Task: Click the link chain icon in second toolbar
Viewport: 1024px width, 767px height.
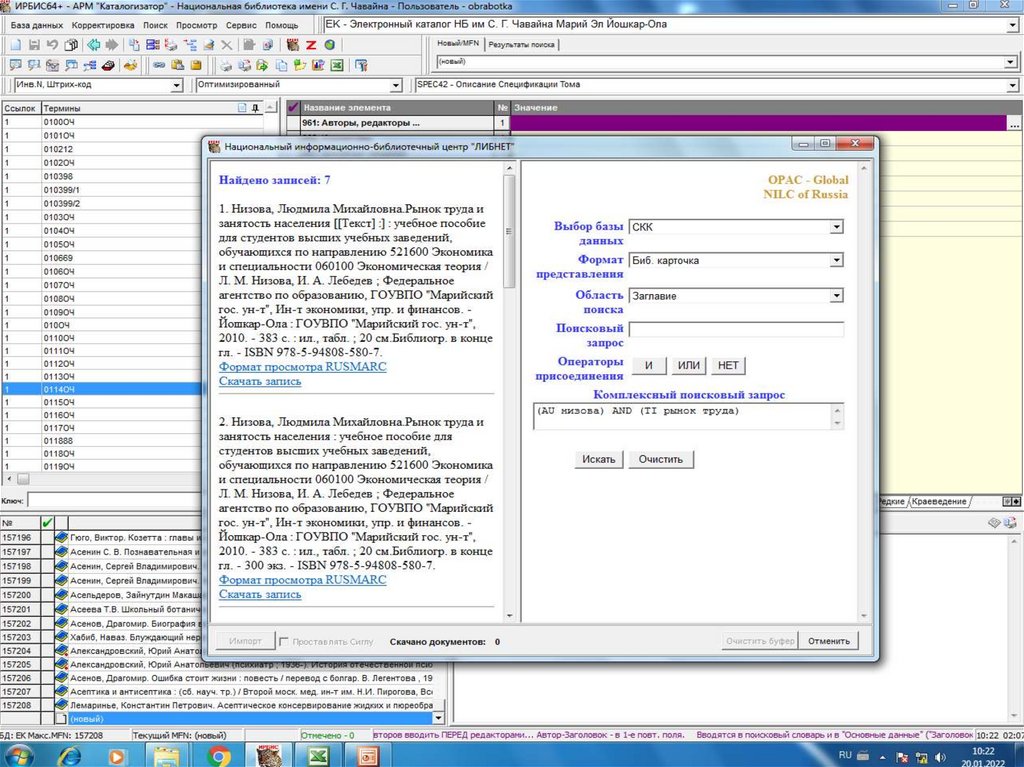Action: tap(159, 65)
